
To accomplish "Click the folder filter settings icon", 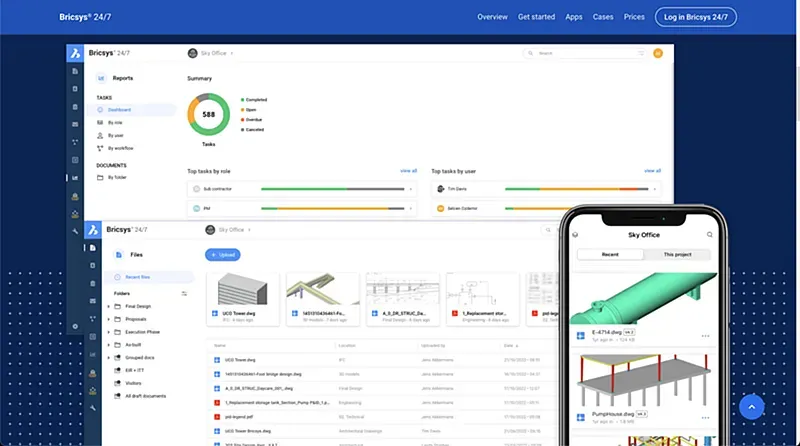I will tap(184, 293).
